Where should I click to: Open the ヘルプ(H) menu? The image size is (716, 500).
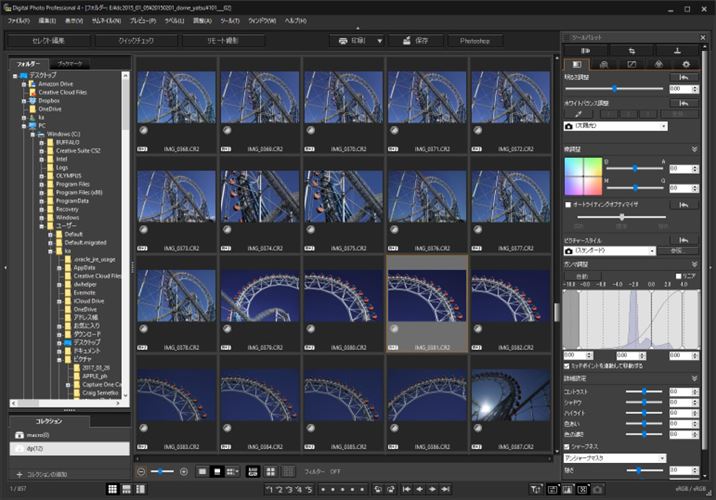click(x=295, y=21)
